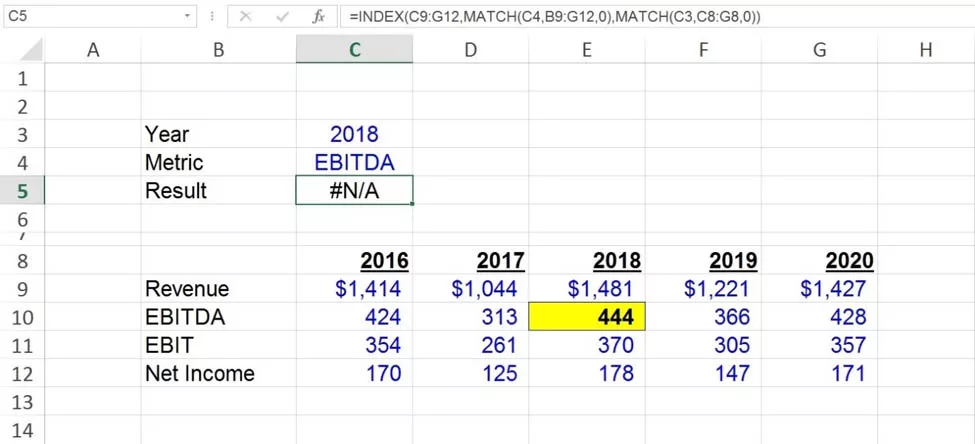Click inside the Name Box showing C5
The height and width of the screenshot is (444, 975).
[90, 17]
